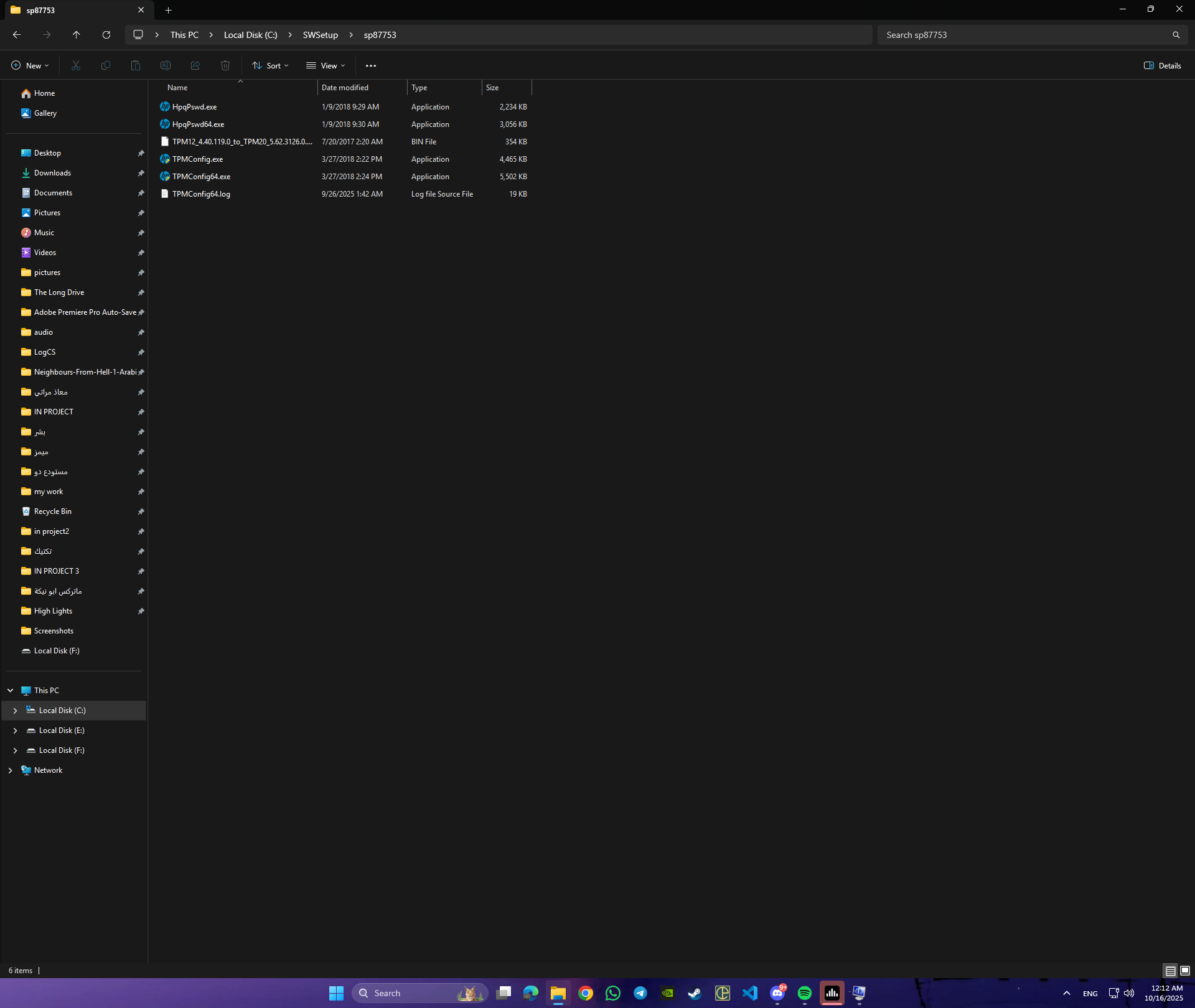Click the Share icon in toolbar

click(x=195, y=65)
